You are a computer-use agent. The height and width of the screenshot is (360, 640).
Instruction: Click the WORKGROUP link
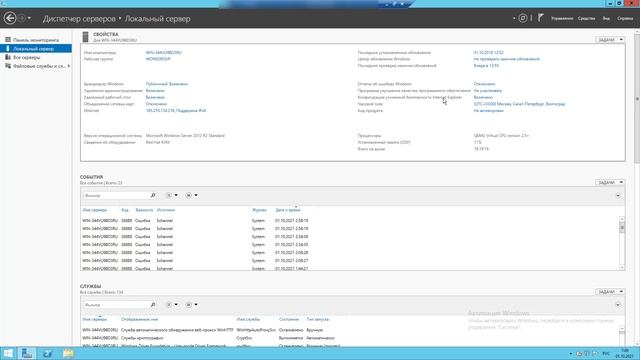pos(158,59)
